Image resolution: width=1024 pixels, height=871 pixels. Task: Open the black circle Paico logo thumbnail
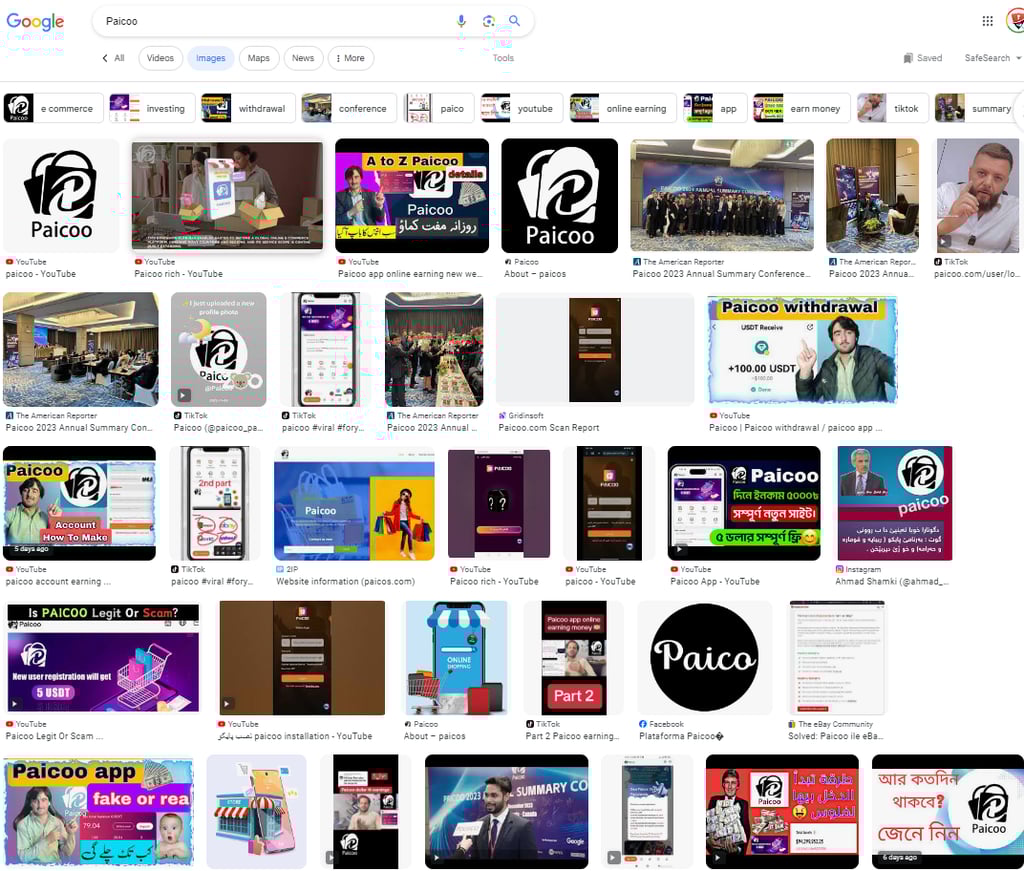(x=705, y=657)
